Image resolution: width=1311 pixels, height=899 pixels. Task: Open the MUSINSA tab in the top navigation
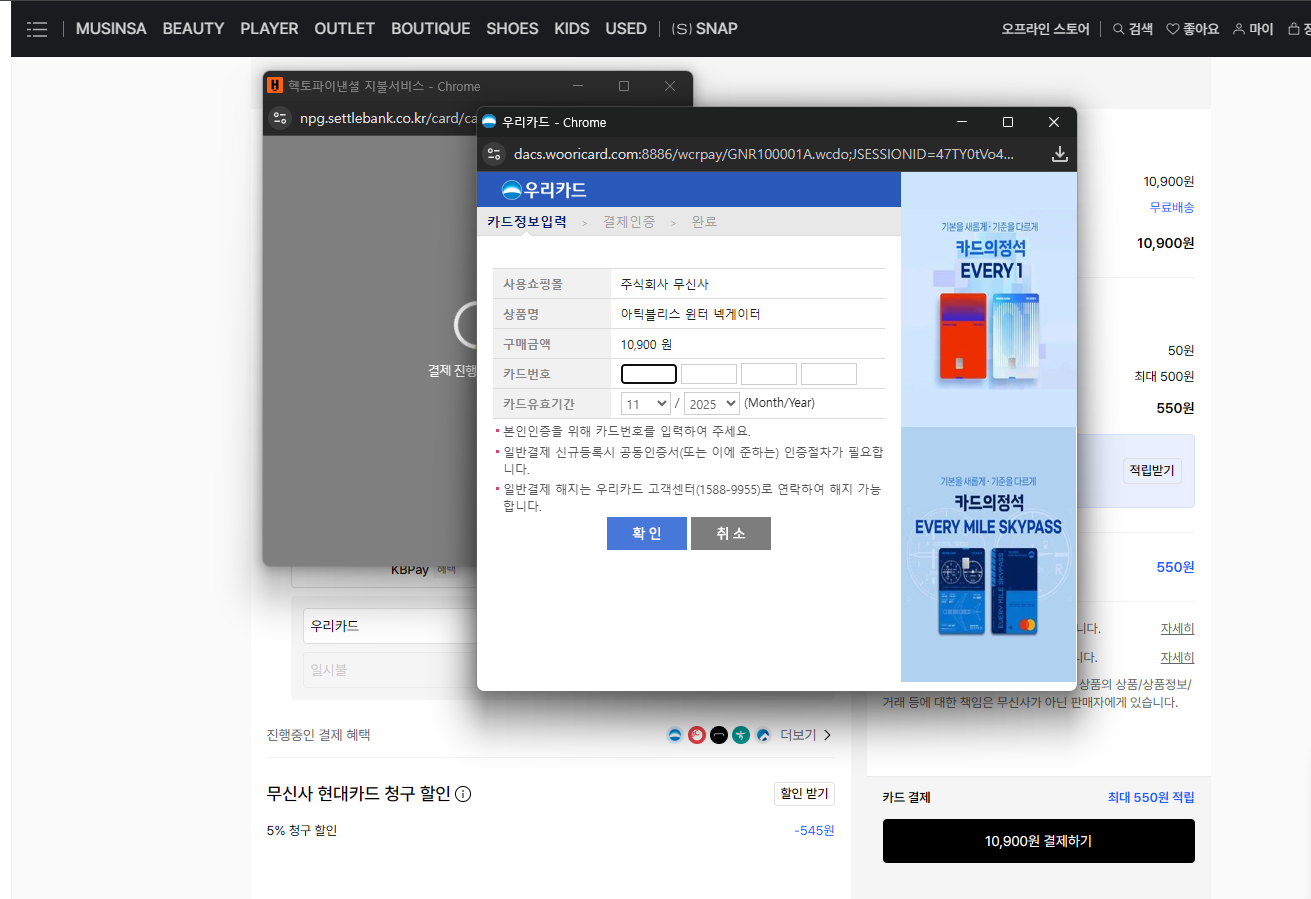(111, 29)
